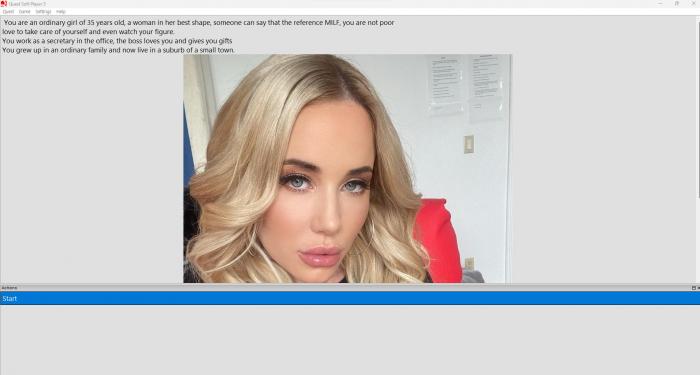Click the line about working as a secretary

coord(117,41)
